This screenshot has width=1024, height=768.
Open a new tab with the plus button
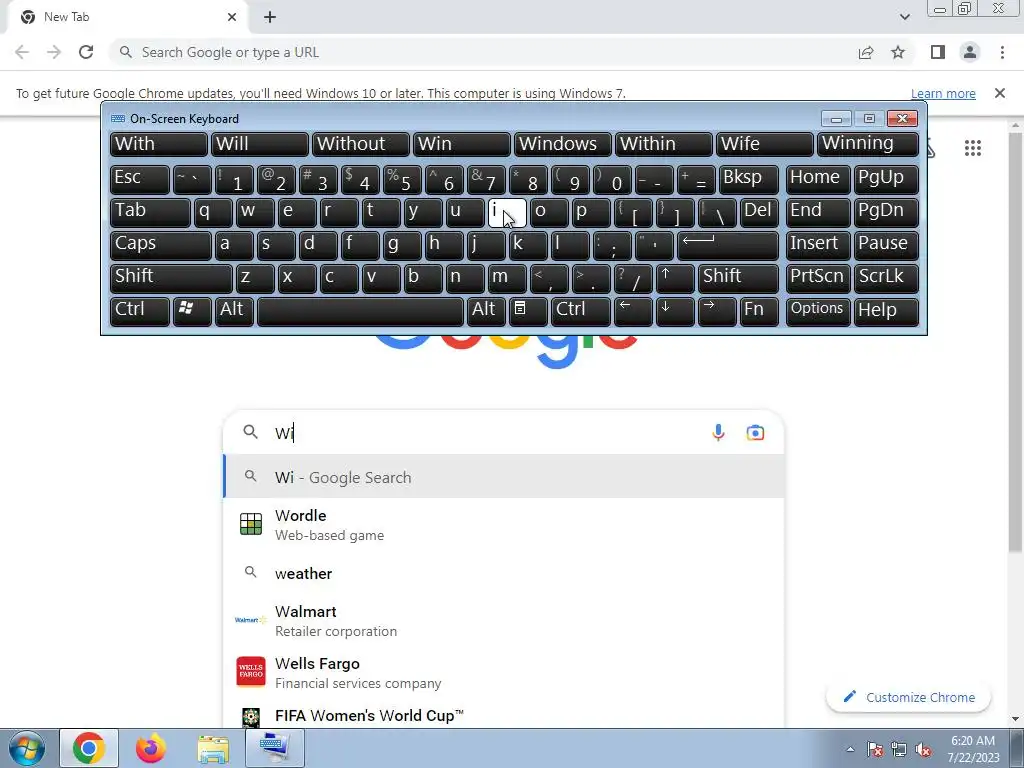click(270, 17)
